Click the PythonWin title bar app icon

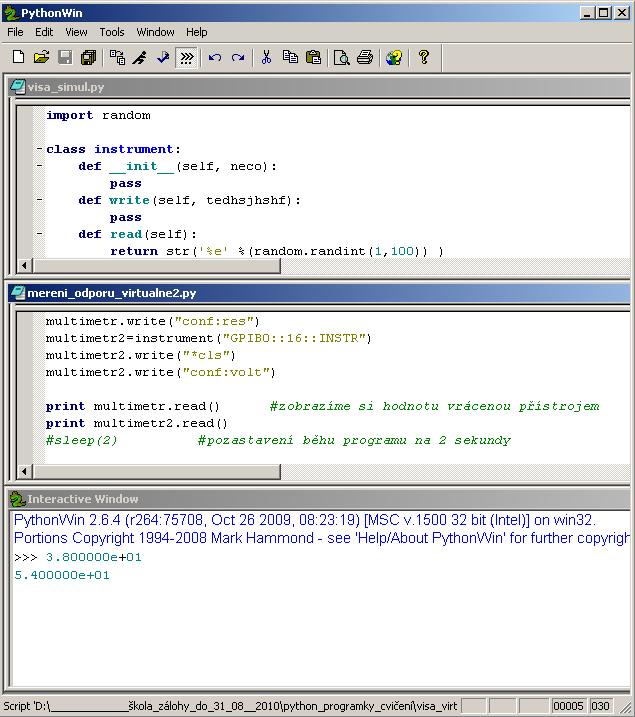point(10,12)
